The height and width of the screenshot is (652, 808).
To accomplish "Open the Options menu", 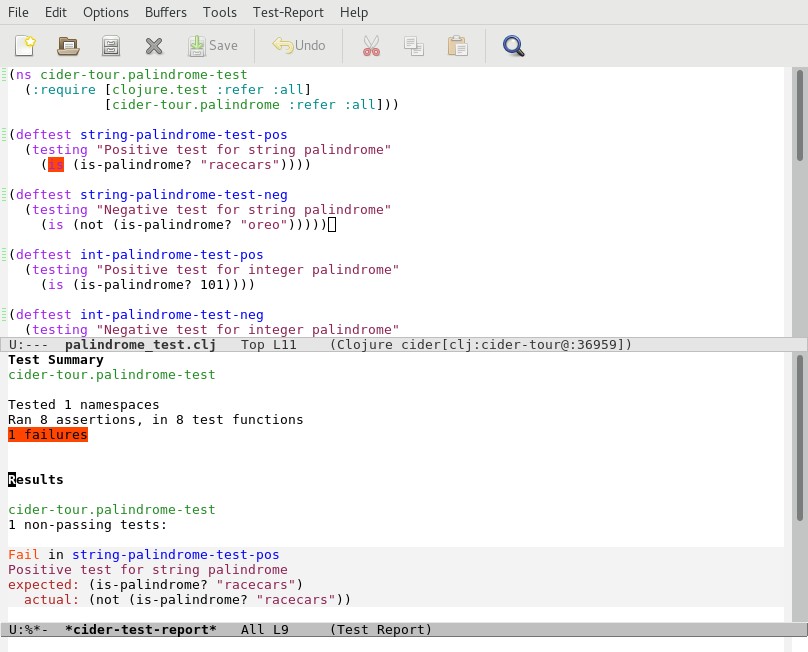I will (105, 12).
